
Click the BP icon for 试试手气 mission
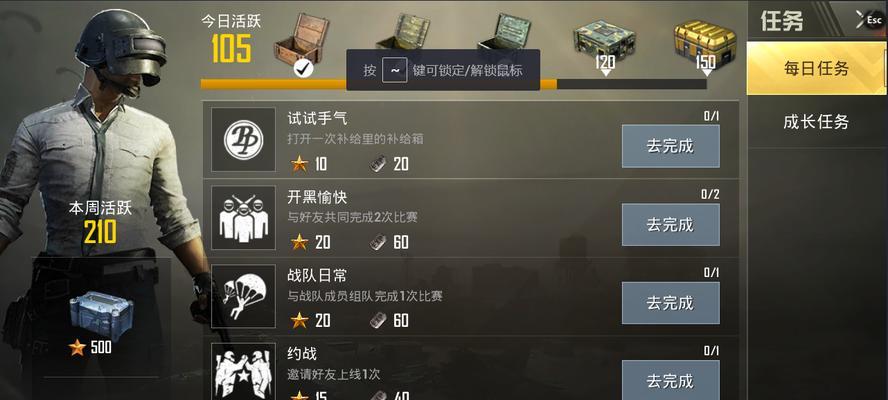coord(244,140)
